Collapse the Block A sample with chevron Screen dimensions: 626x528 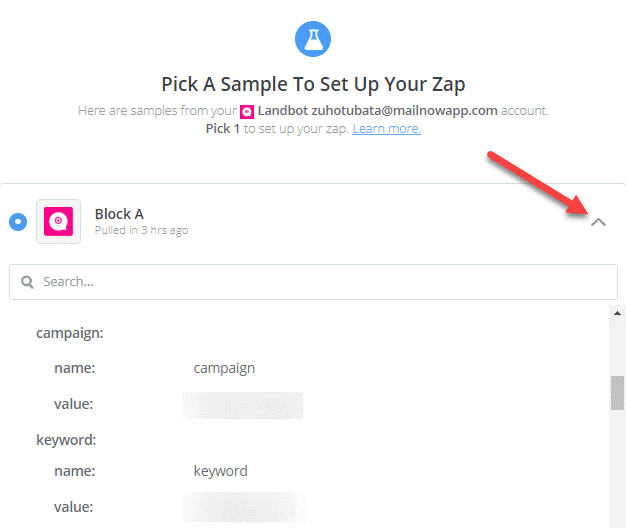pyautogui.click(x=598, y=222)
